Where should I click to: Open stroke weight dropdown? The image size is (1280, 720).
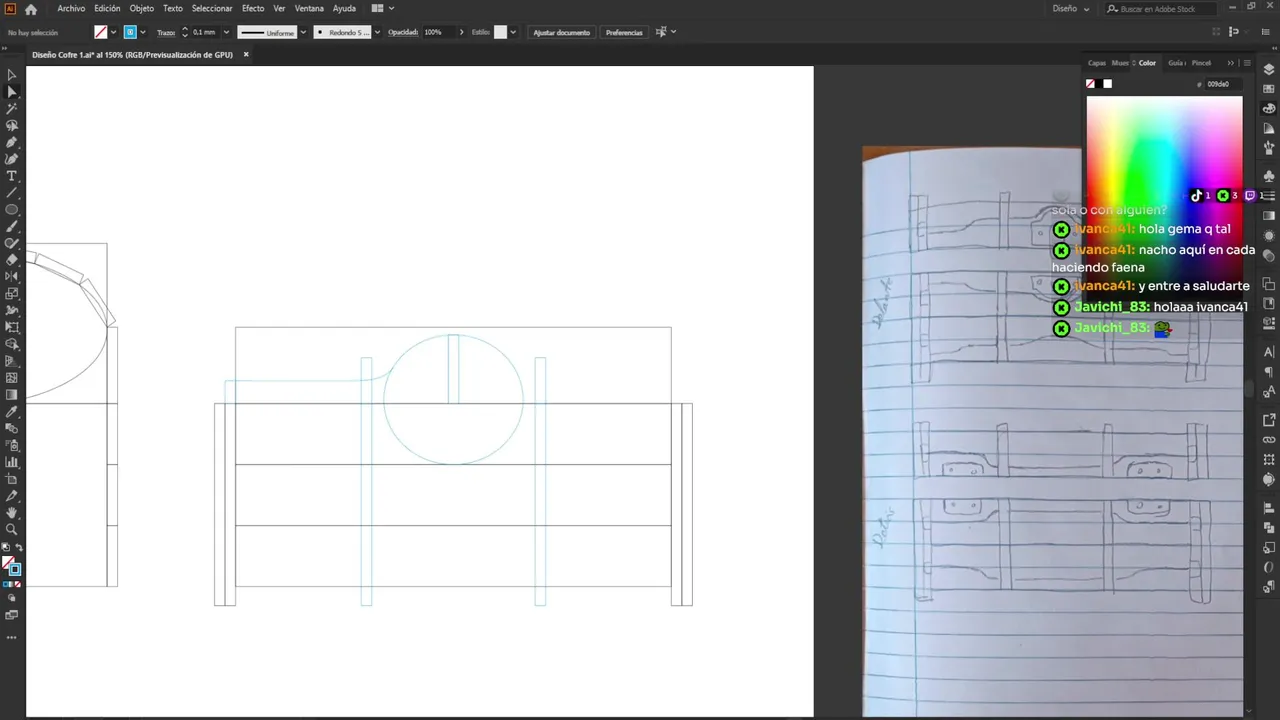227,32
